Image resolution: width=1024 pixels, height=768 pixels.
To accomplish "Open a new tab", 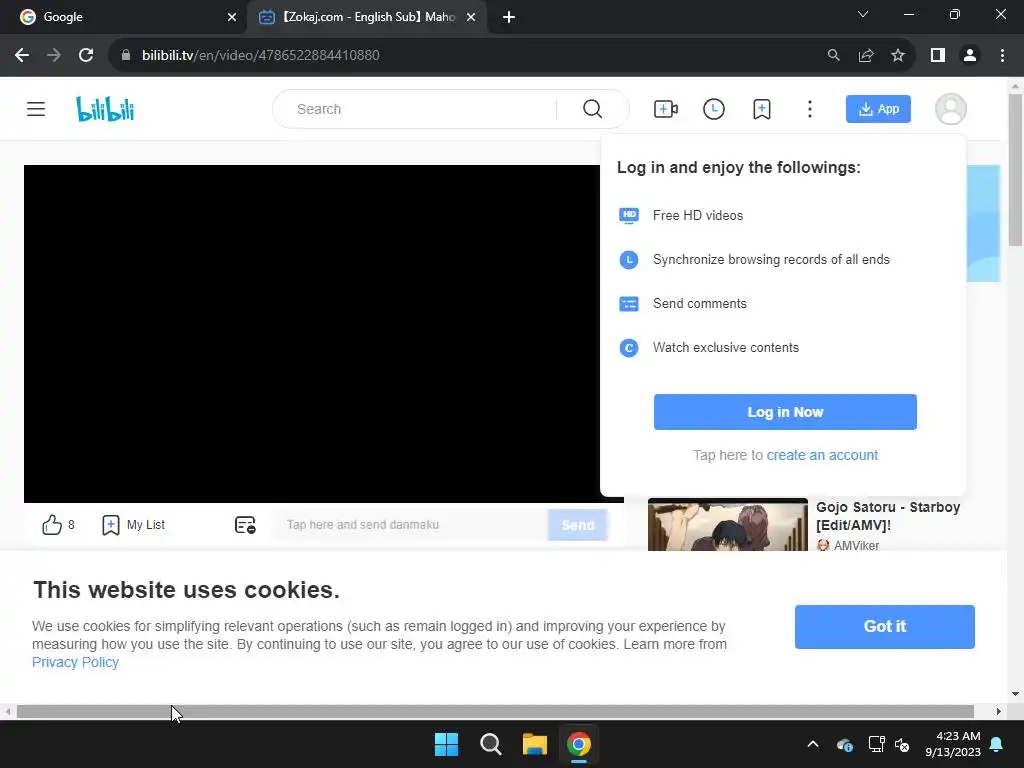I will [509, 17].
